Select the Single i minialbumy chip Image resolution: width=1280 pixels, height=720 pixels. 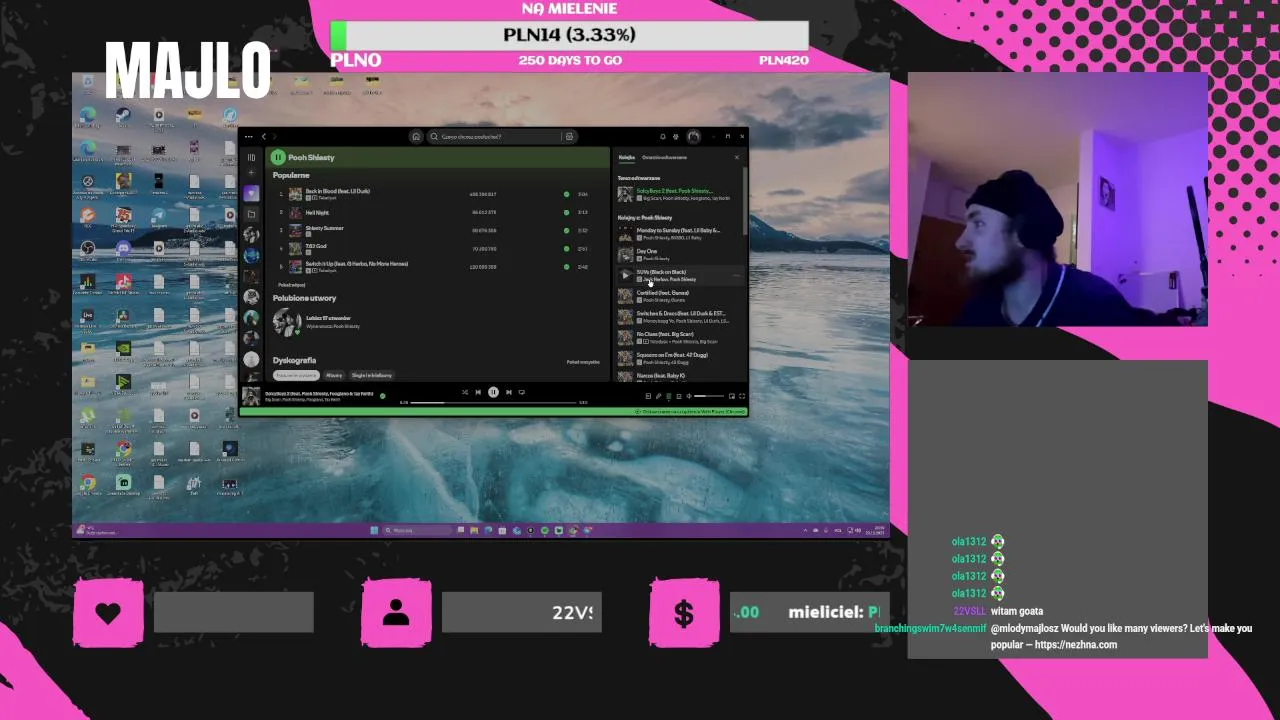(372, 375)
